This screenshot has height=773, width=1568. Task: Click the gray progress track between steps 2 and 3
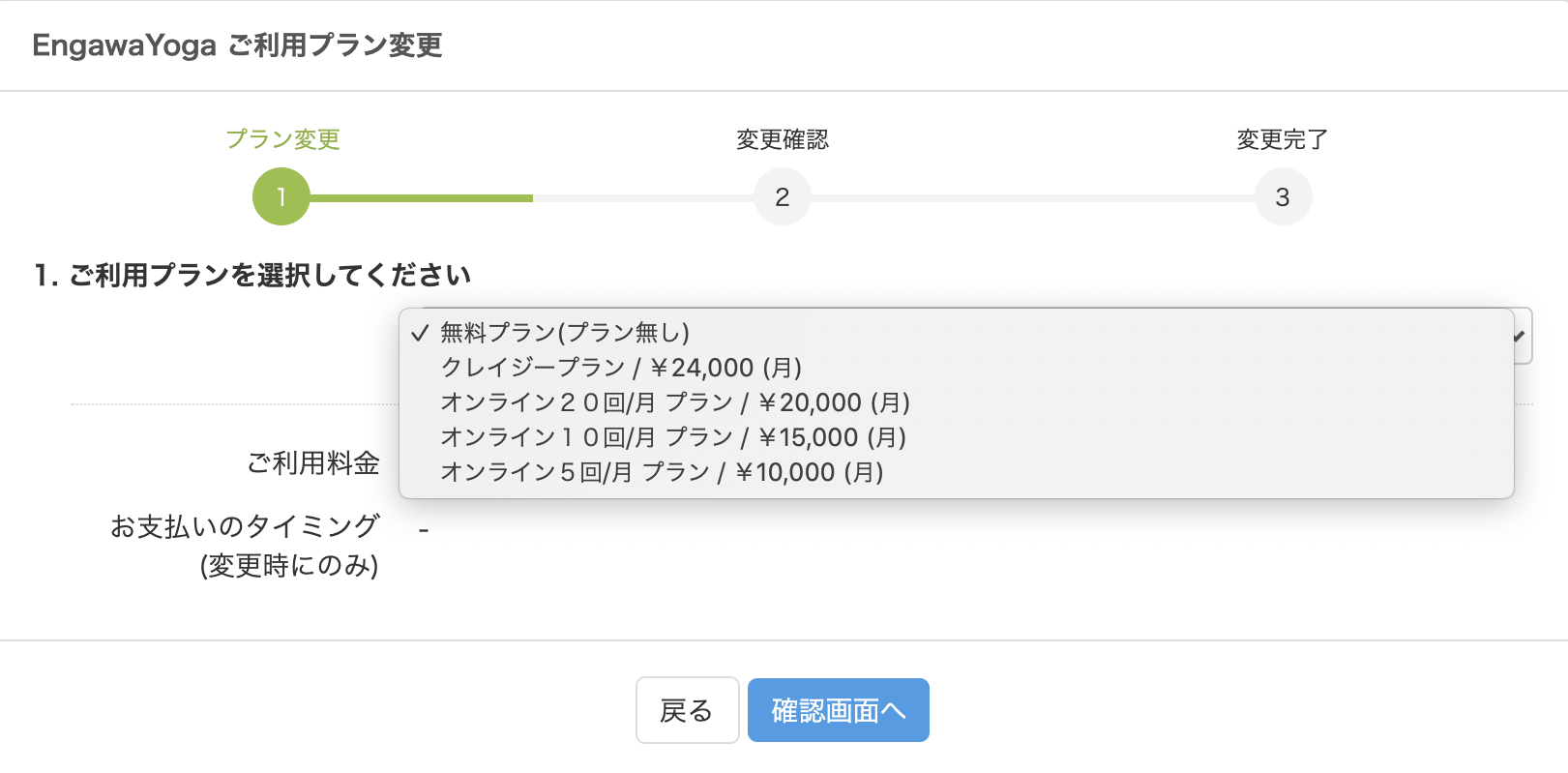tap(1032, 198)
